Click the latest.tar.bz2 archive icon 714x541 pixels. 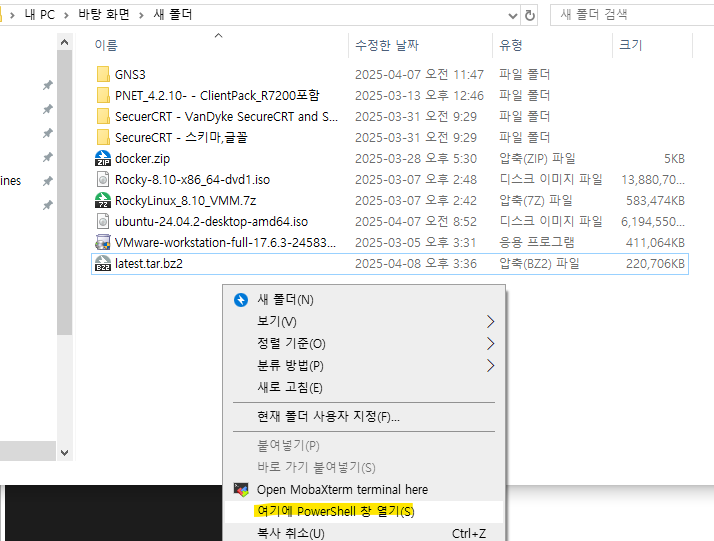(x=103, y=263)
